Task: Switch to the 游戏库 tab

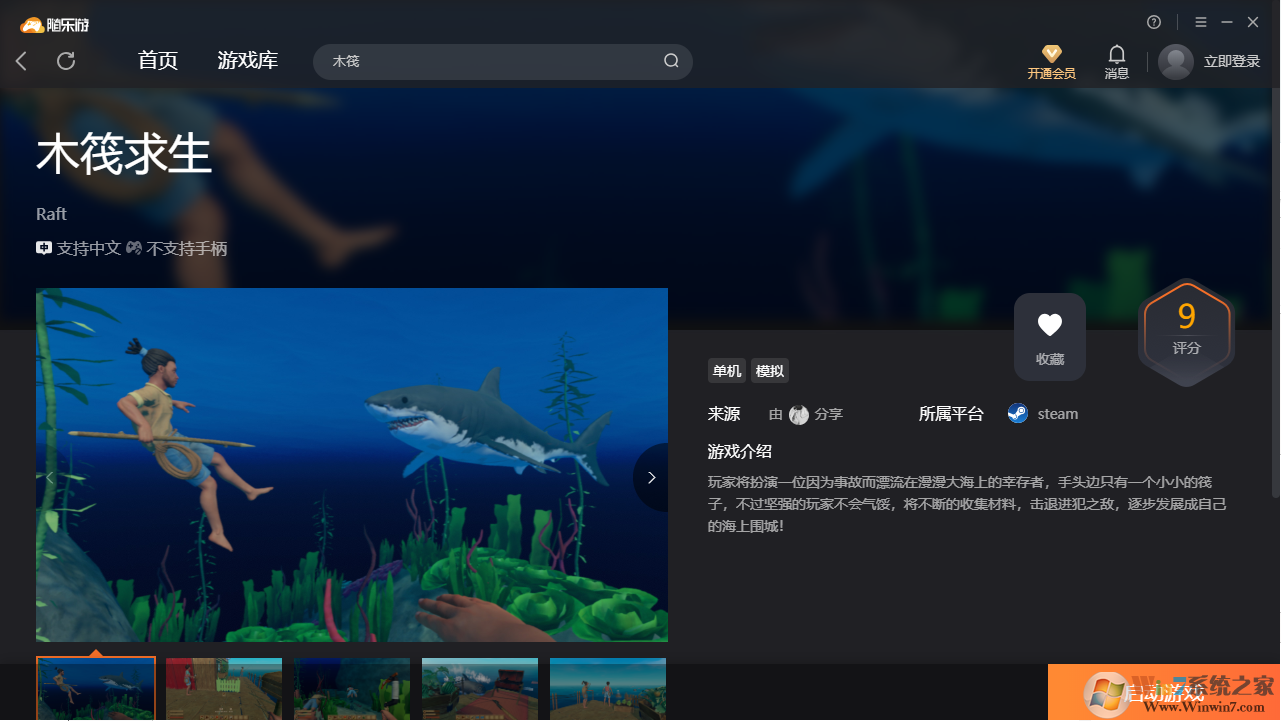Action: (247, 60)
